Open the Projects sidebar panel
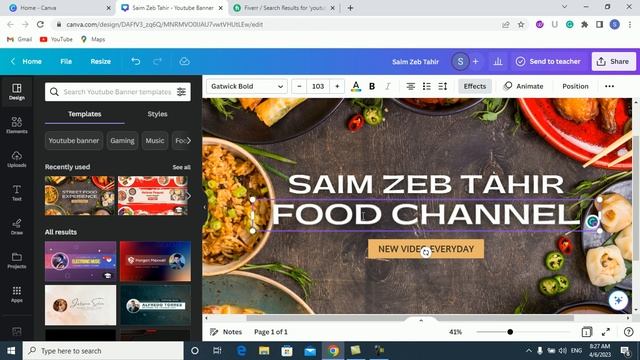 point(17,260)
